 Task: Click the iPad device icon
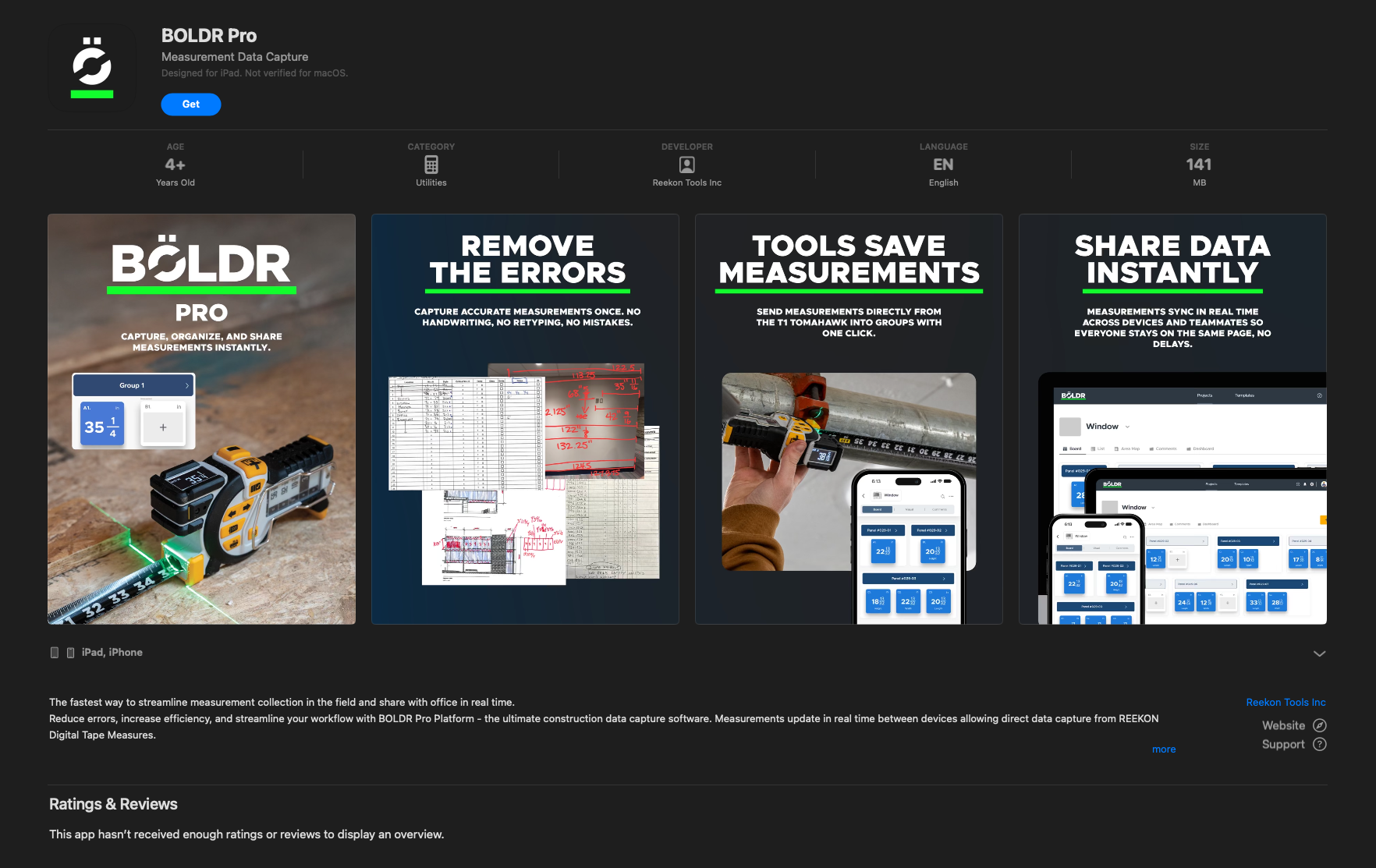tap(55, 653)
